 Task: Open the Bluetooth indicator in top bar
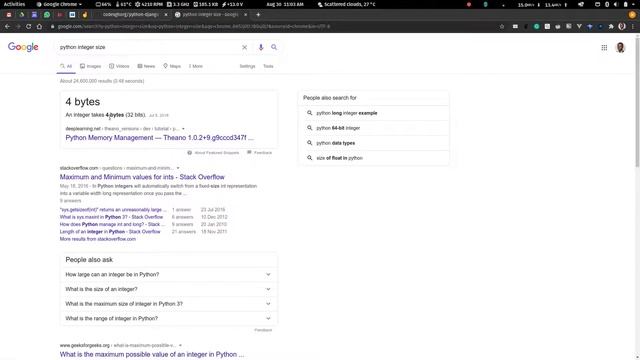pyautogui.click(x=607, y=4)
